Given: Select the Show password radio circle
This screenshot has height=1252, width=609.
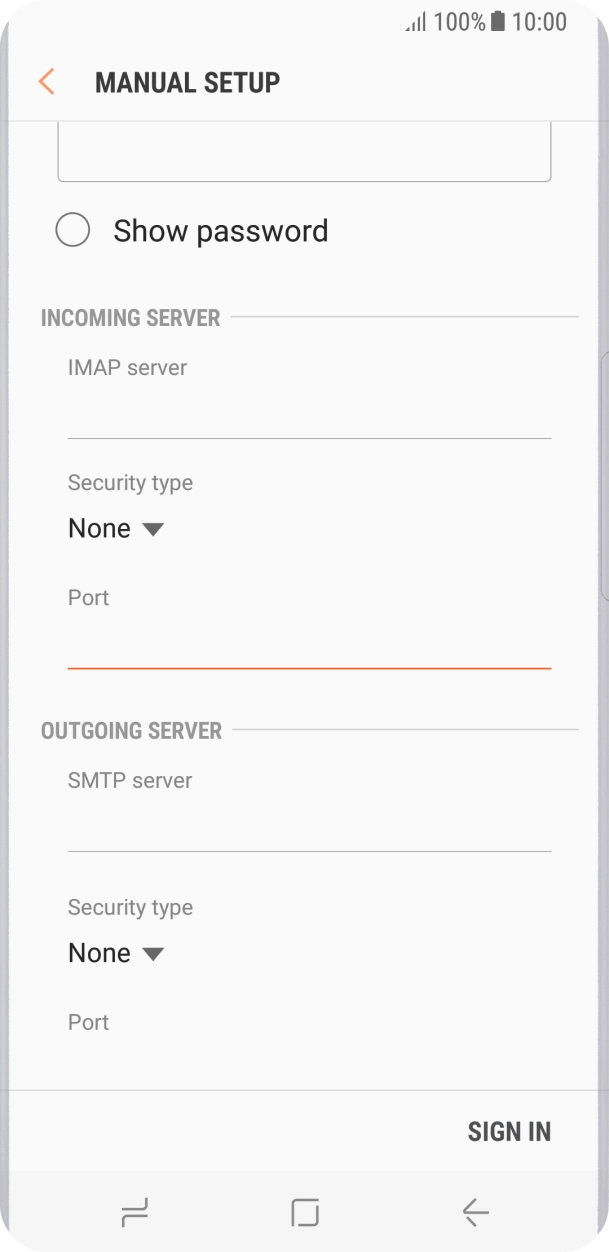Looking at the screenshot, I should pyautogui.click(x=73, y=230).
